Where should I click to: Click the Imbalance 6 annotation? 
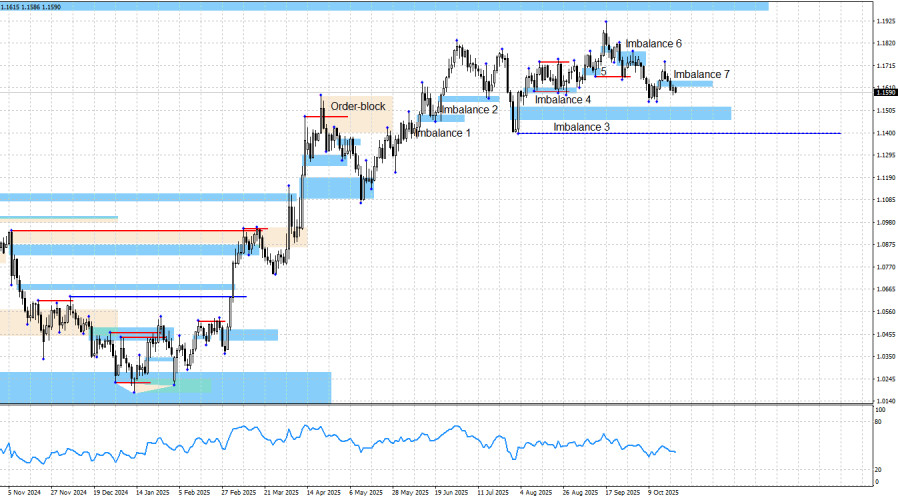(654, 44)
